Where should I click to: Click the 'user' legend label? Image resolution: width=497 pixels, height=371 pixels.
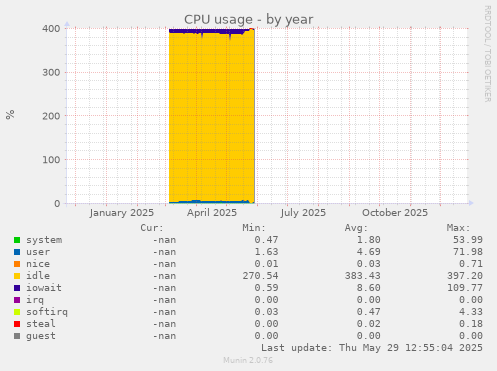pyautogui.click(x=38, y=252)
